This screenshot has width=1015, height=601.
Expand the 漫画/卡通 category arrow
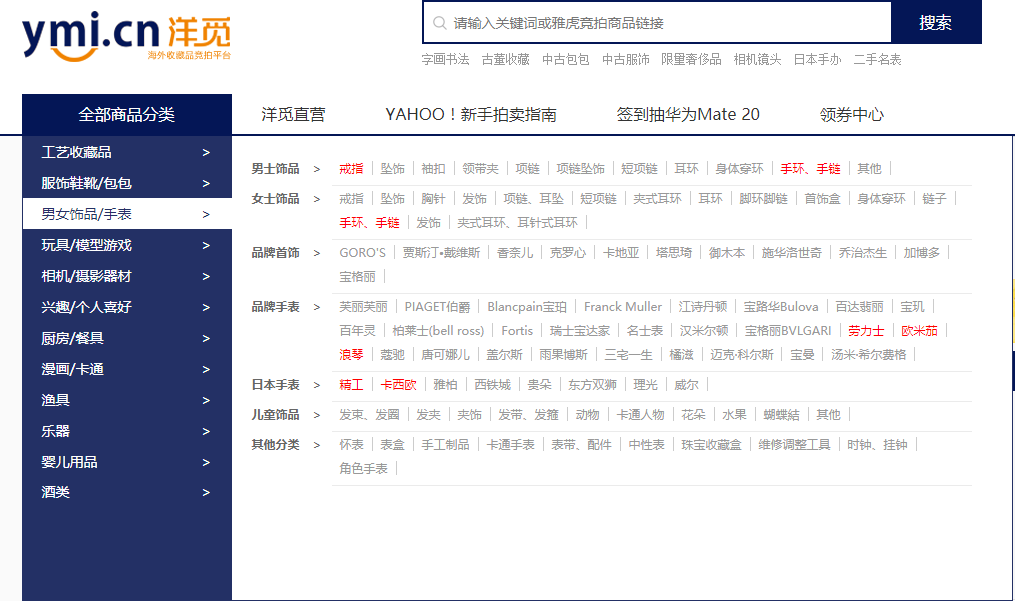206,370
